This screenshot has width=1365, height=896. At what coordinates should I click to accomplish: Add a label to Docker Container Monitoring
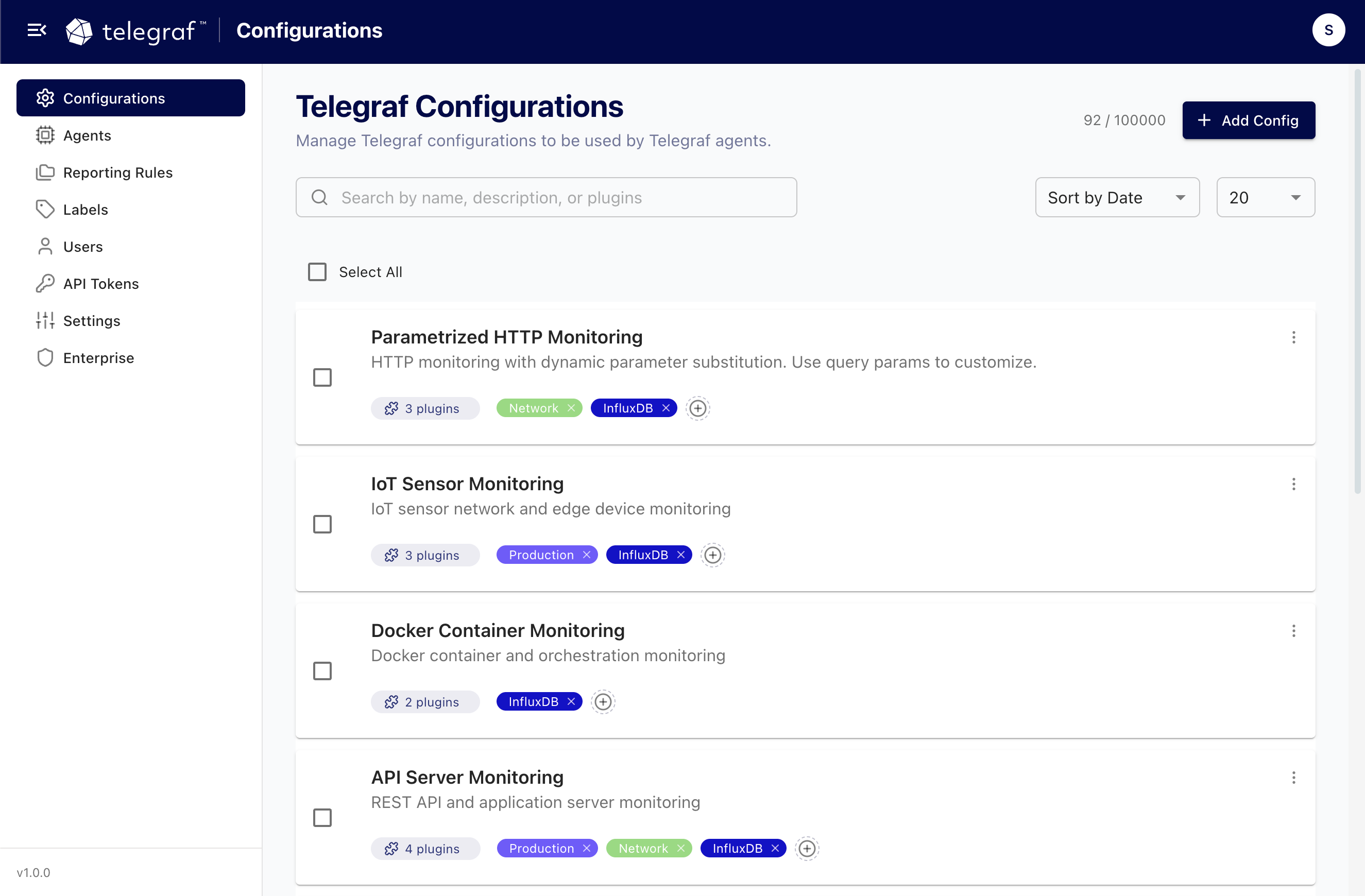pos(603,702)
